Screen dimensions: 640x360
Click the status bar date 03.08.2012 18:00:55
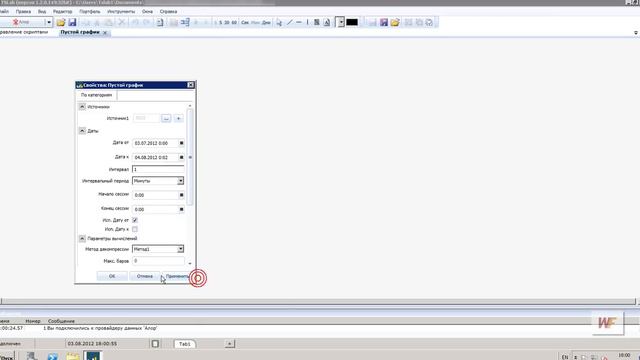(92, 344)
